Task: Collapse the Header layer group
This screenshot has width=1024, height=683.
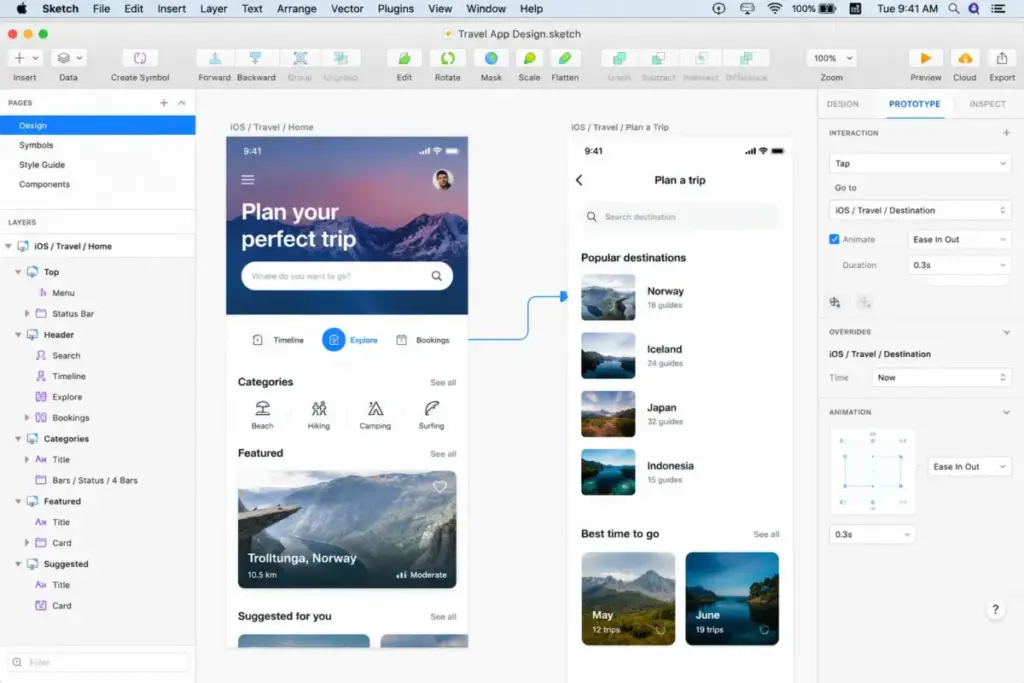Action: [x=18, y=334]
